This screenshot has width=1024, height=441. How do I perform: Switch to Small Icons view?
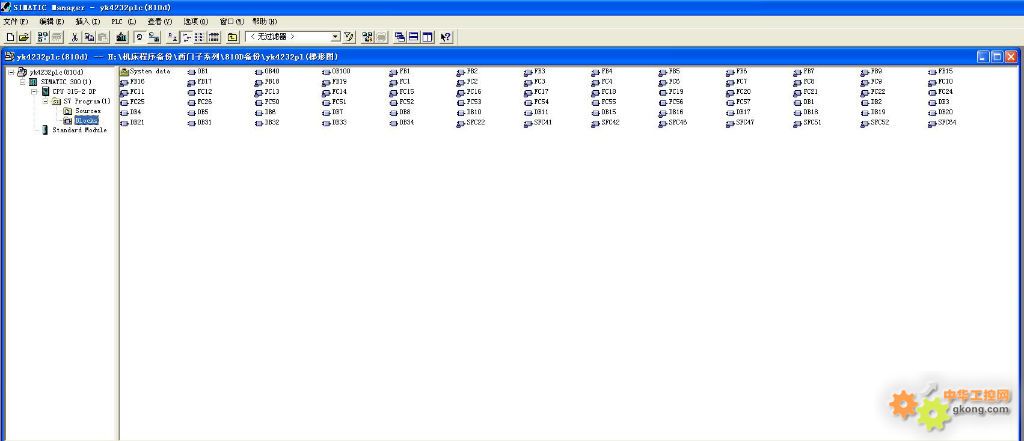[x=185, y=37]
